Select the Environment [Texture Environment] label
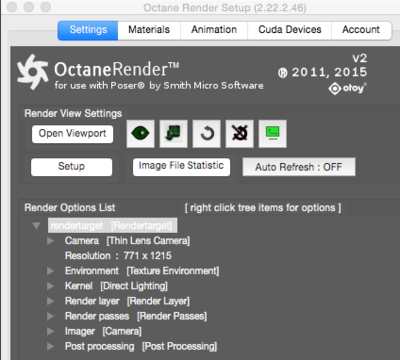This screenshot has height=360, width=400. (x=142, y=271)
